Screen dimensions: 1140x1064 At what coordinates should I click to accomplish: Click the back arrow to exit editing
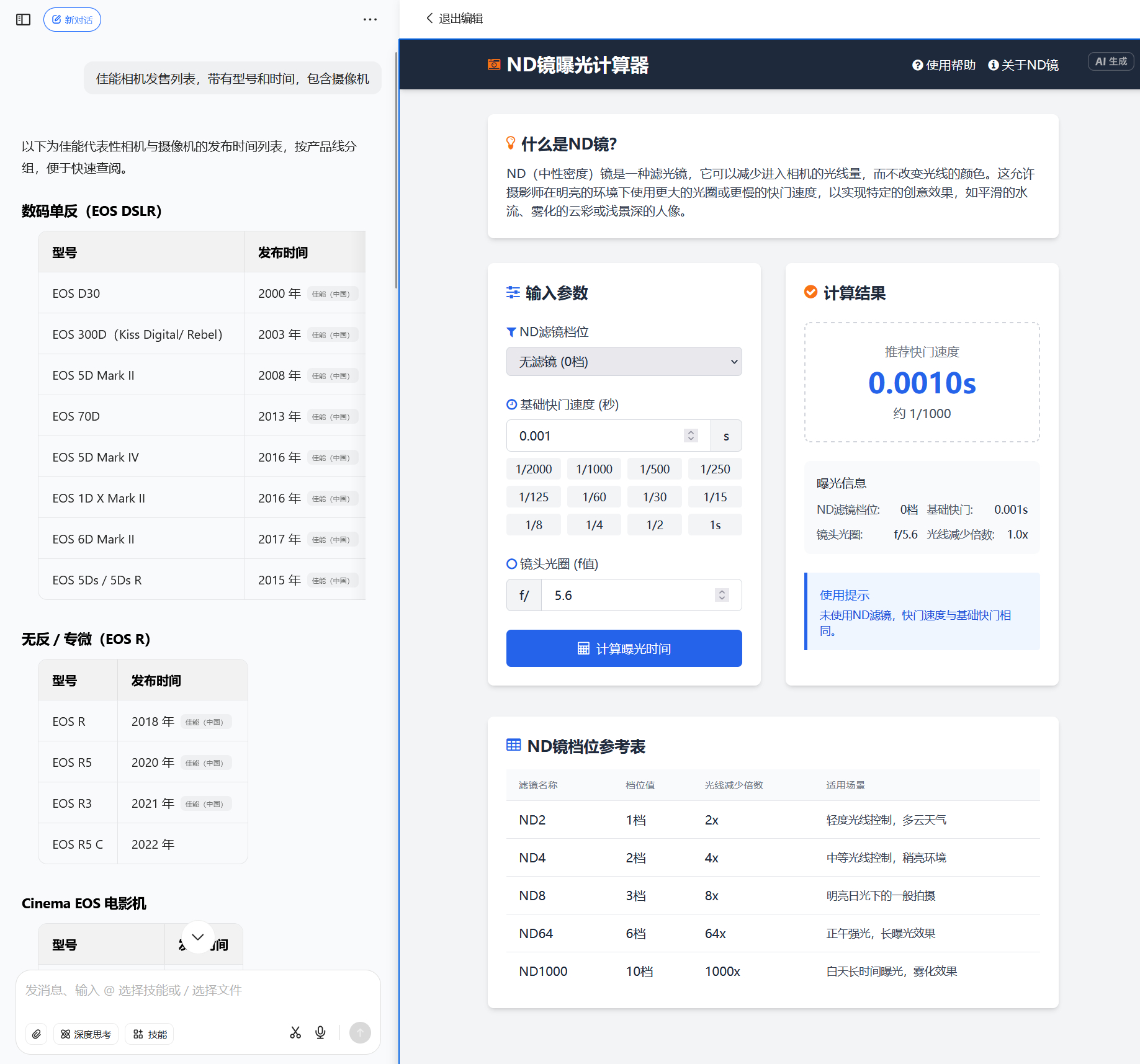pos(429,18)
